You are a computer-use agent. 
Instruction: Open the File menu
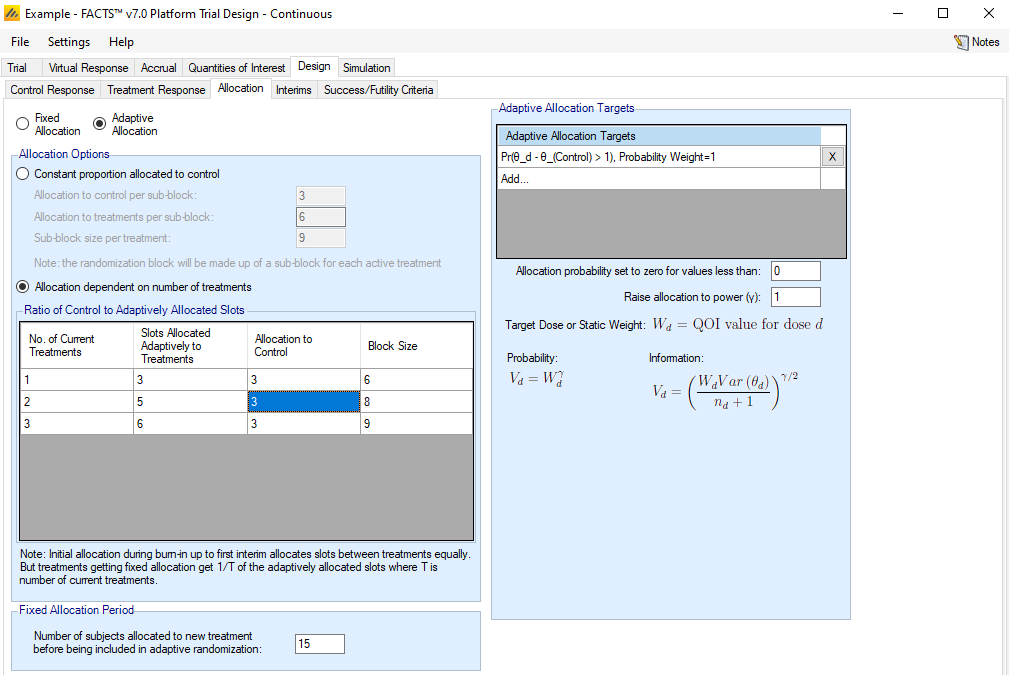[x=20, y=42]
